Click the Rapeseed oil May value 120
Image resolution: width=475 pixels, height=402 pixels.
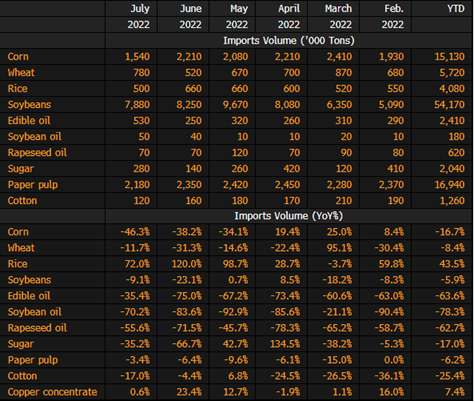[240, 153]
